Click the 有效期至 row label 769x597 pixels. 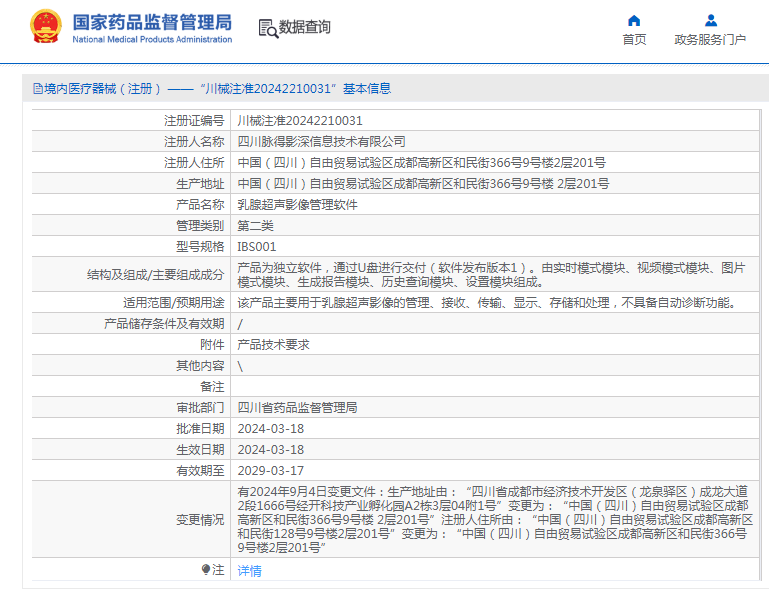click(x=200, y=471)
